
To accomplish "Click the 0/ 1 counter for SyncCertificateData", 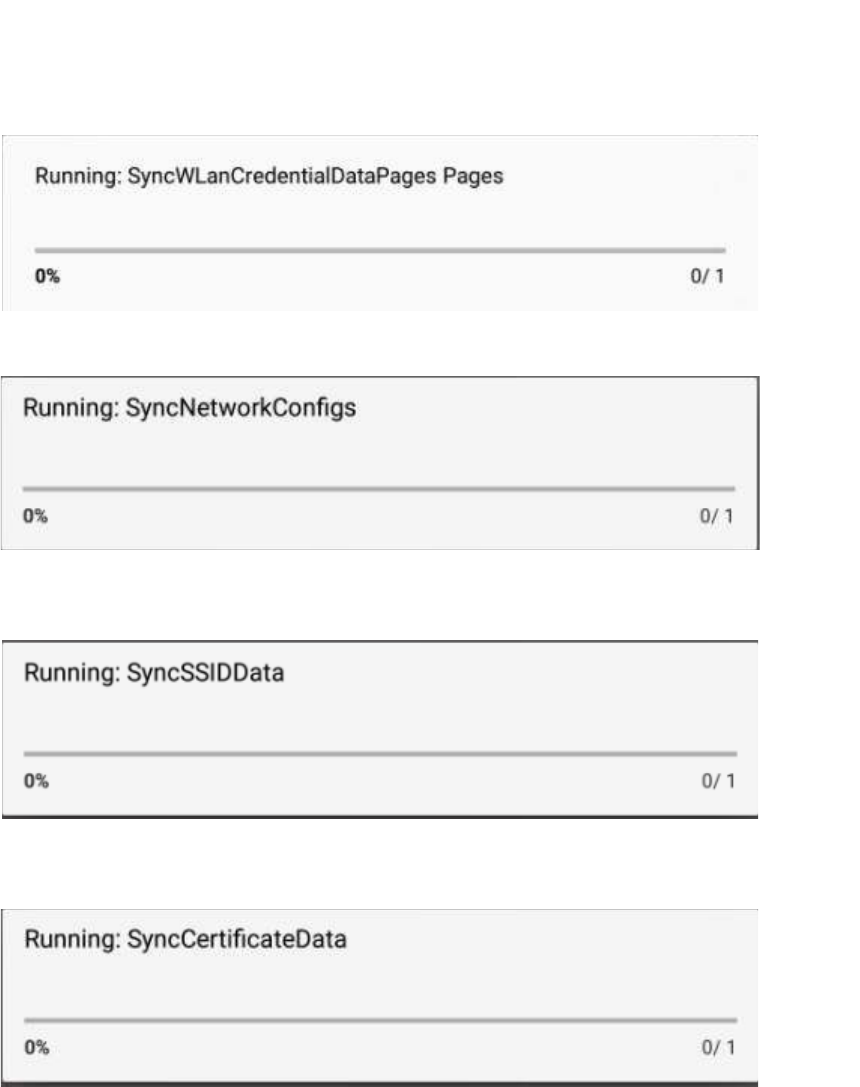I will pos(719,1047).
